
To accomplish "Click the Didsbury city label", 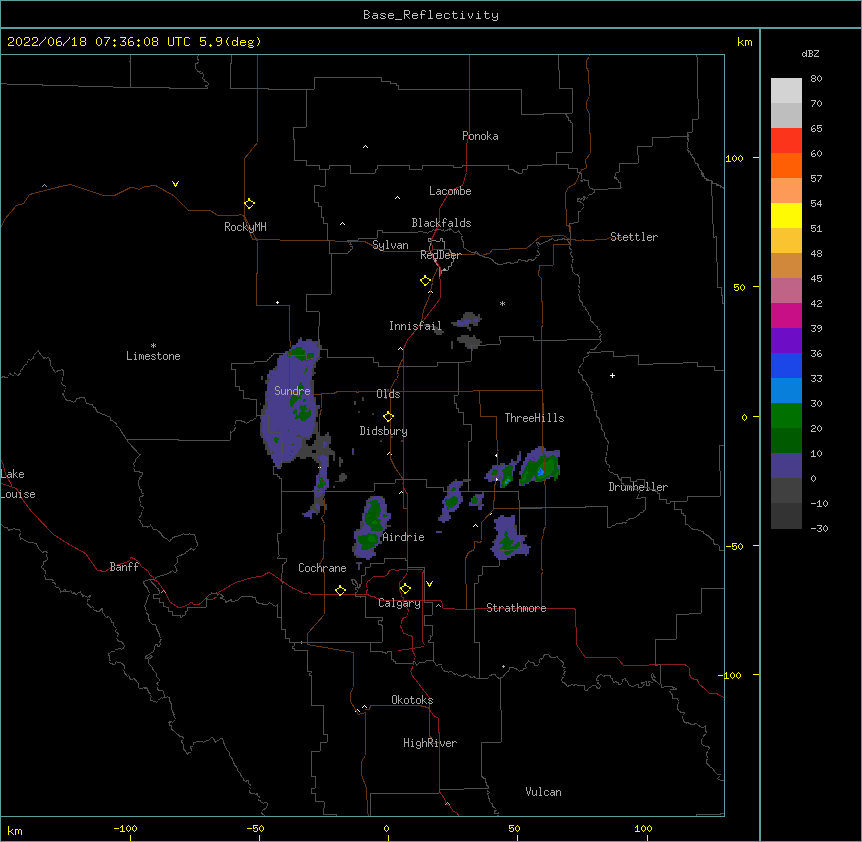I will click(384, 431).
